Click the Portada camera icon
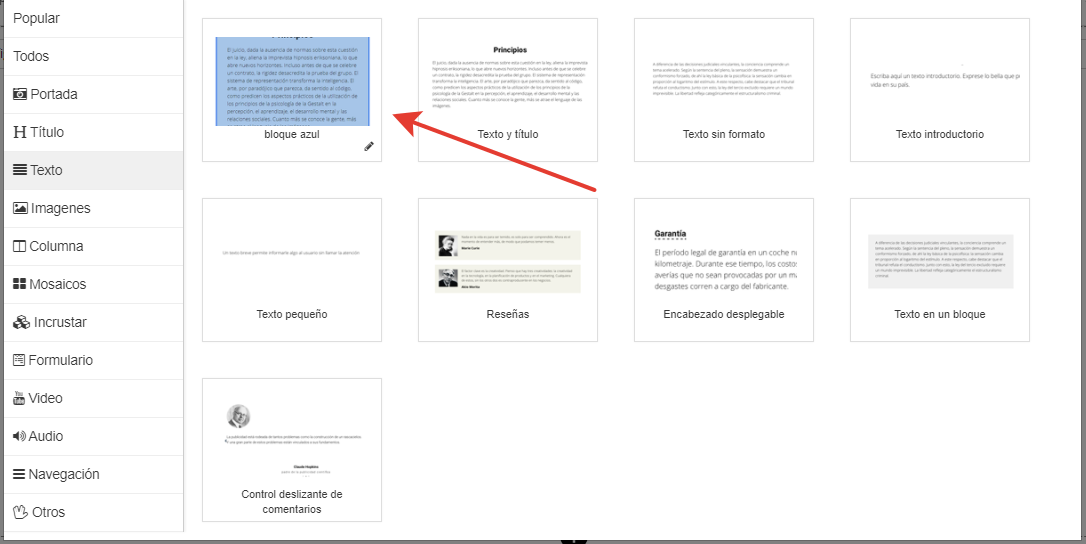1086x544 pixels. pos(20,94)
